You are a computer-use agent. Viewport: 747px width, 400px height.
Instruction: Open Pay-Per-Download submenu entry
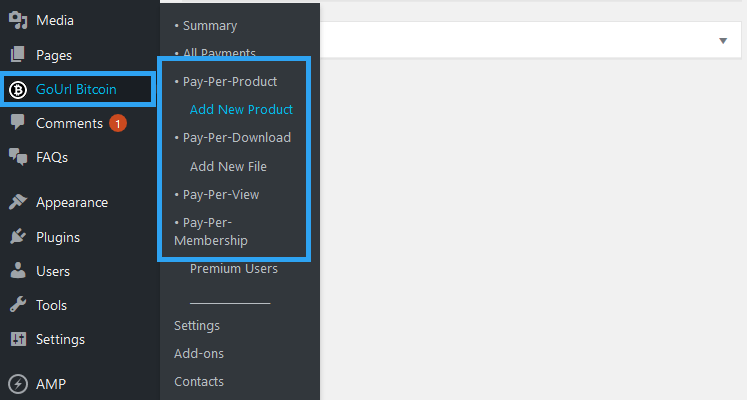pyautogui.click(x=236, y=137)
